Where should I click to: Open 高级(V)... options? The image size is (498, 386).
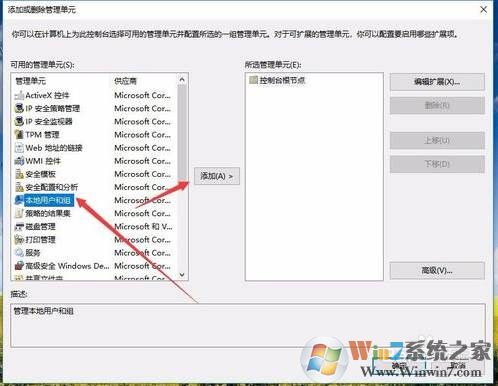tap(437, 270)
